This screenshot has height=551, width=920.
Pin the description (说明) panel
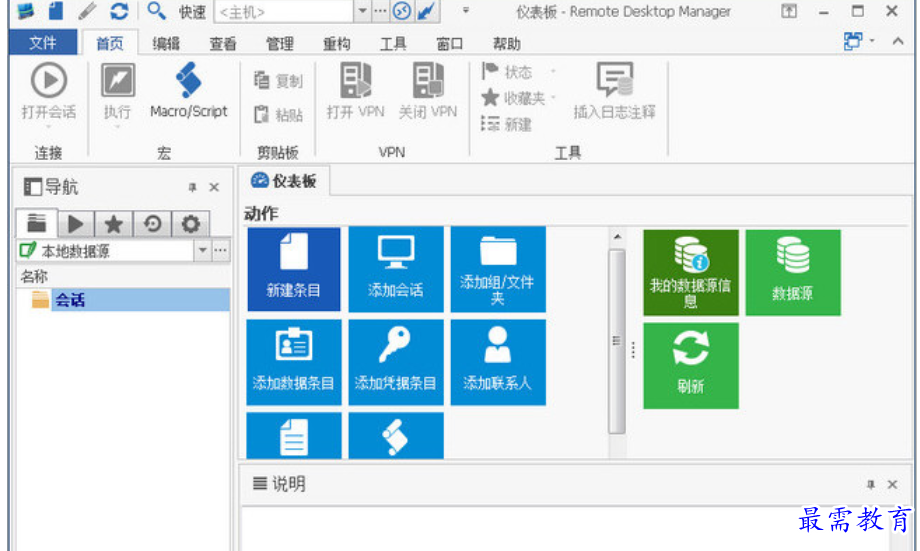pos(871,485)
